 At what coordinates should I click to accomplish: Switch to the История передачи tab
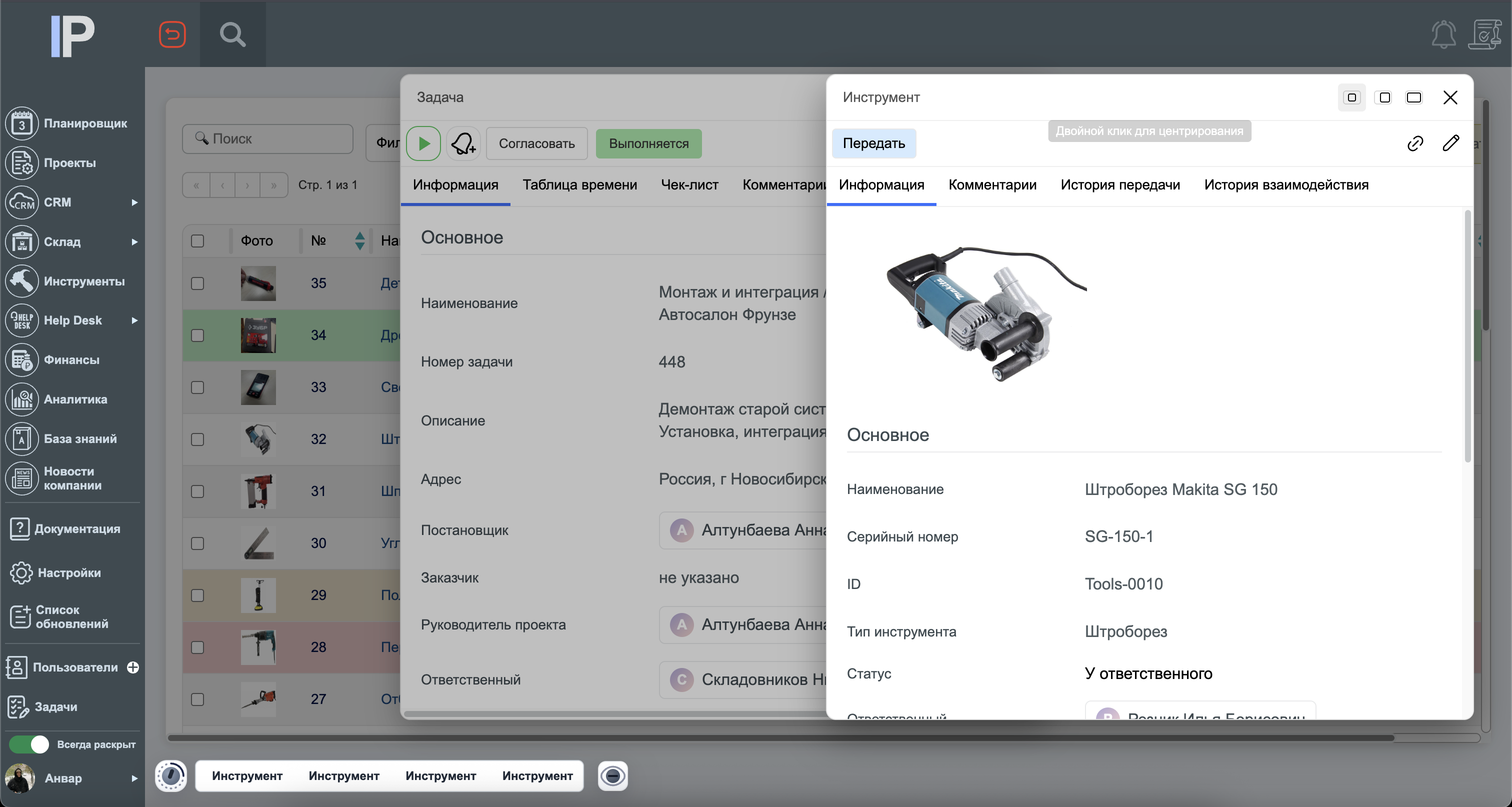click(x=1119, y=184)
